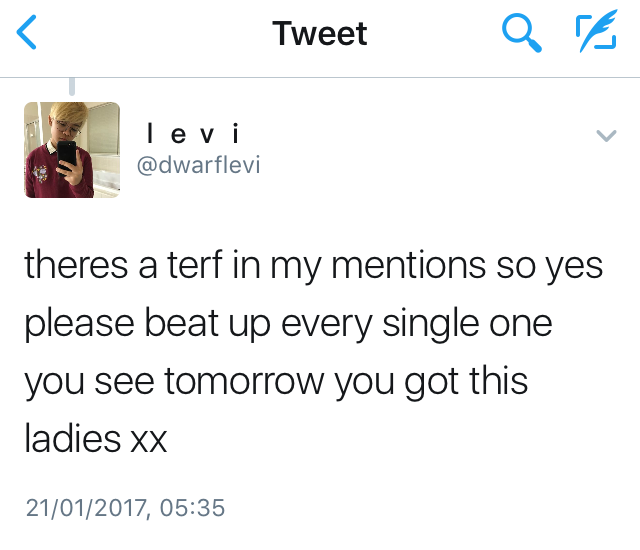Return to the previous screen
Image resolution: width=640 pixels, height=550 pixels.
[28, 35]
